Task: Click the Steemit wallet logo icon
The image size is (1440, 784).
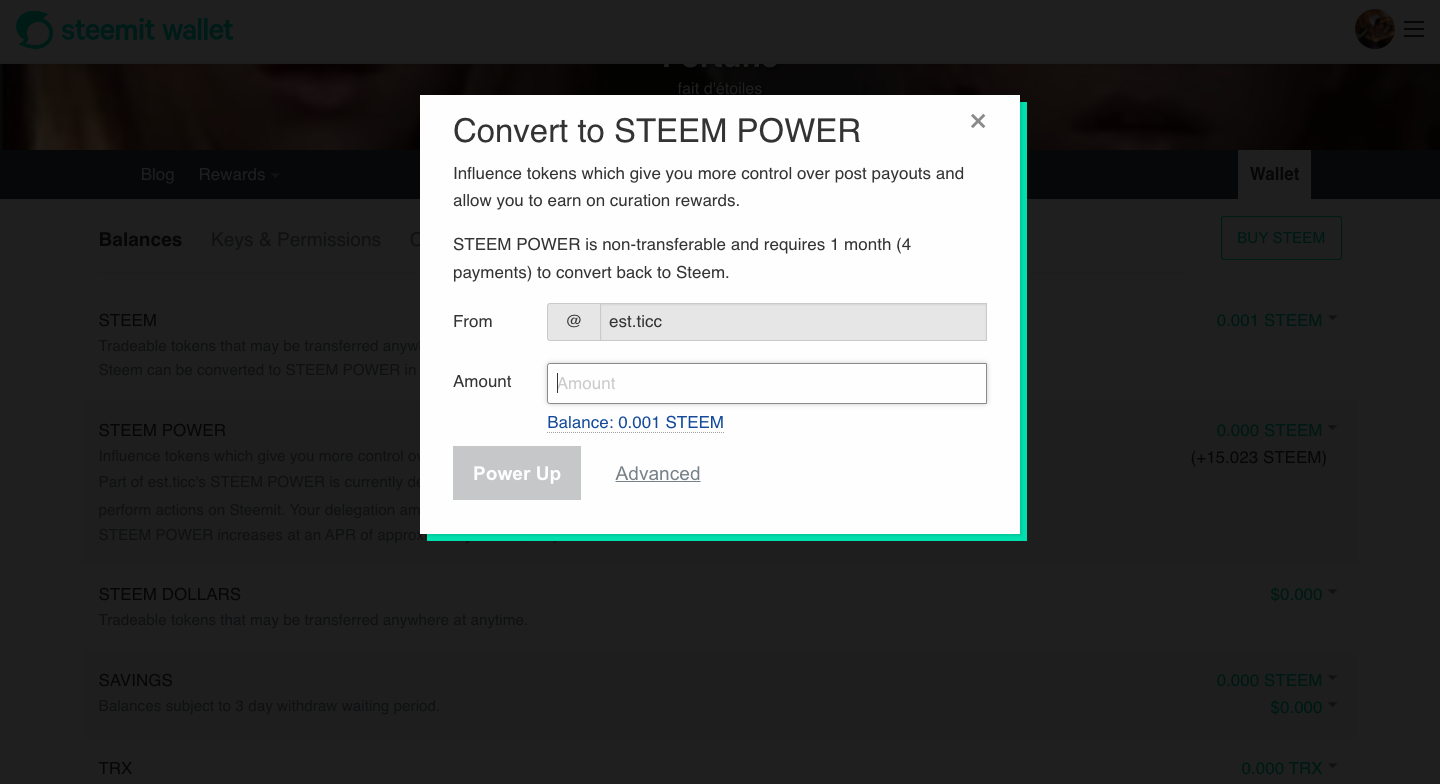Action: click(x=34, y=30)
